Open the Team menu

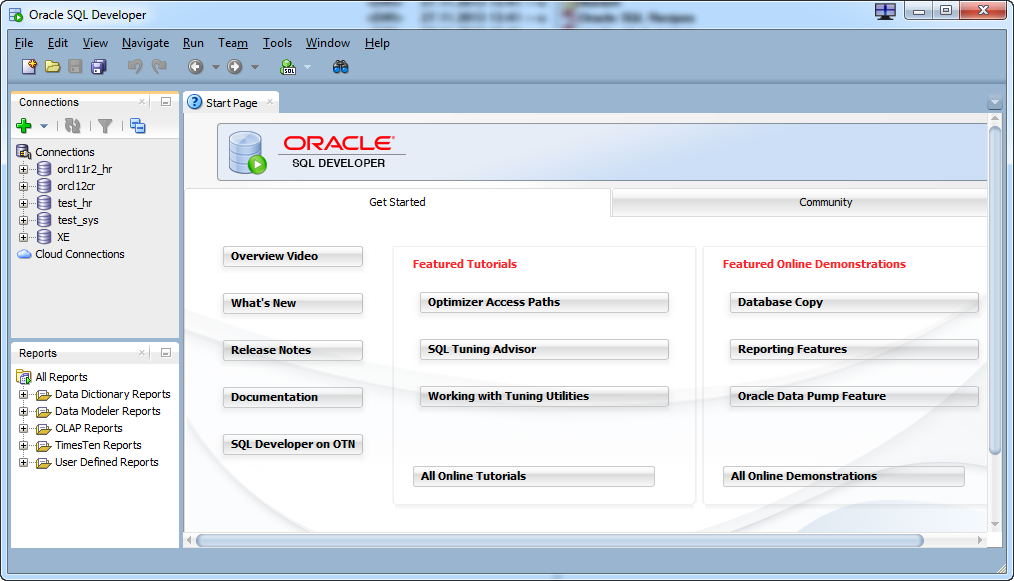click(233, 43)
